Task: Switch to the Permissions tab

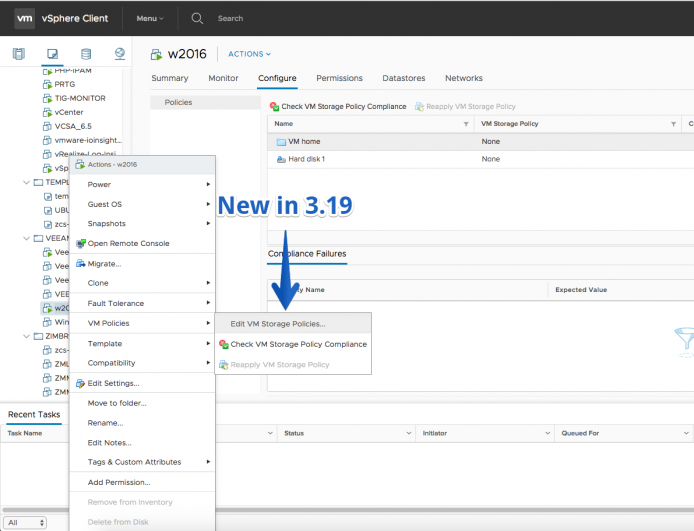Action: 339,78
